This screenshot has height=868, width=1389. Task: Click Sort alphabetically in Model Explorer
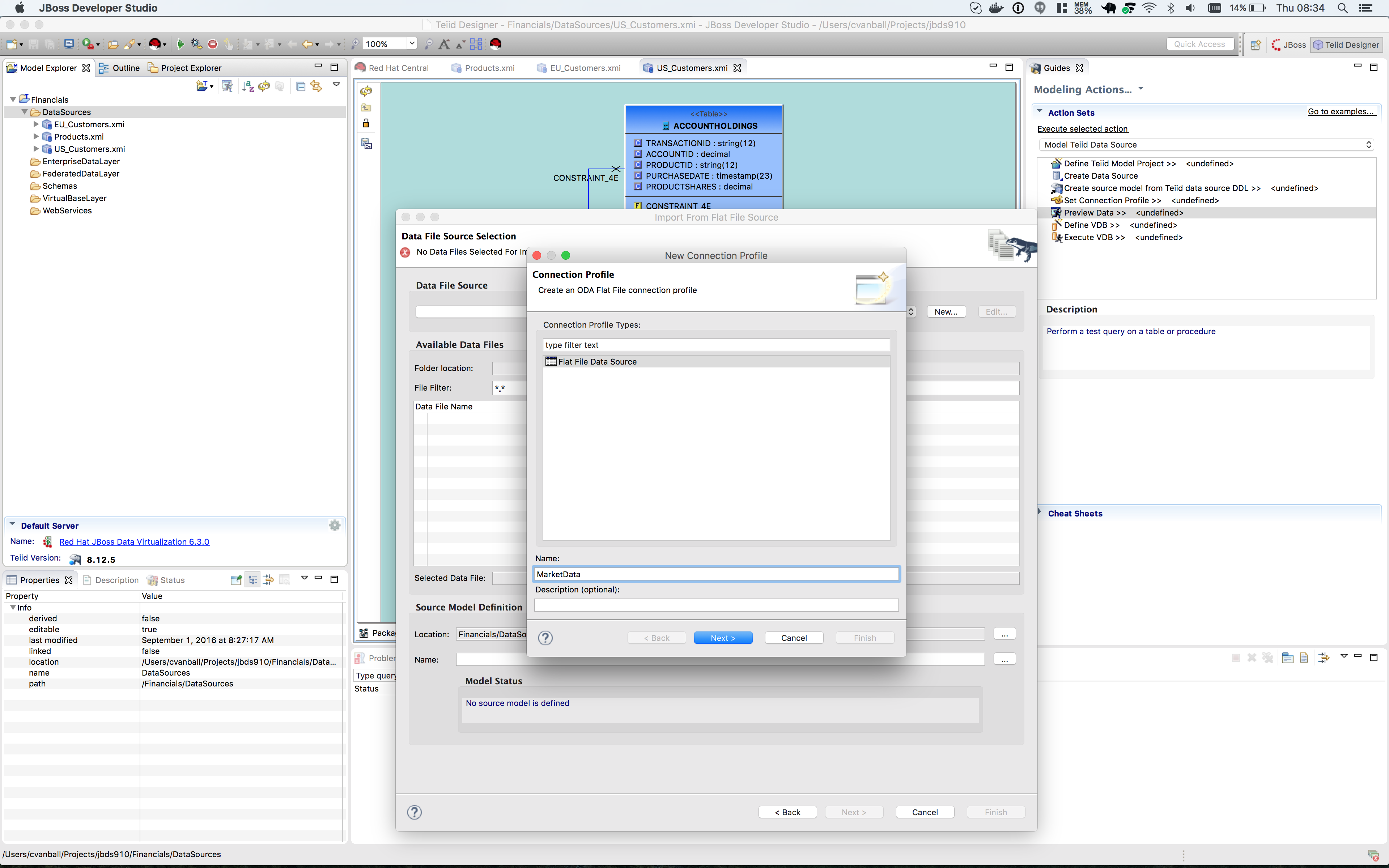[248, 86]
